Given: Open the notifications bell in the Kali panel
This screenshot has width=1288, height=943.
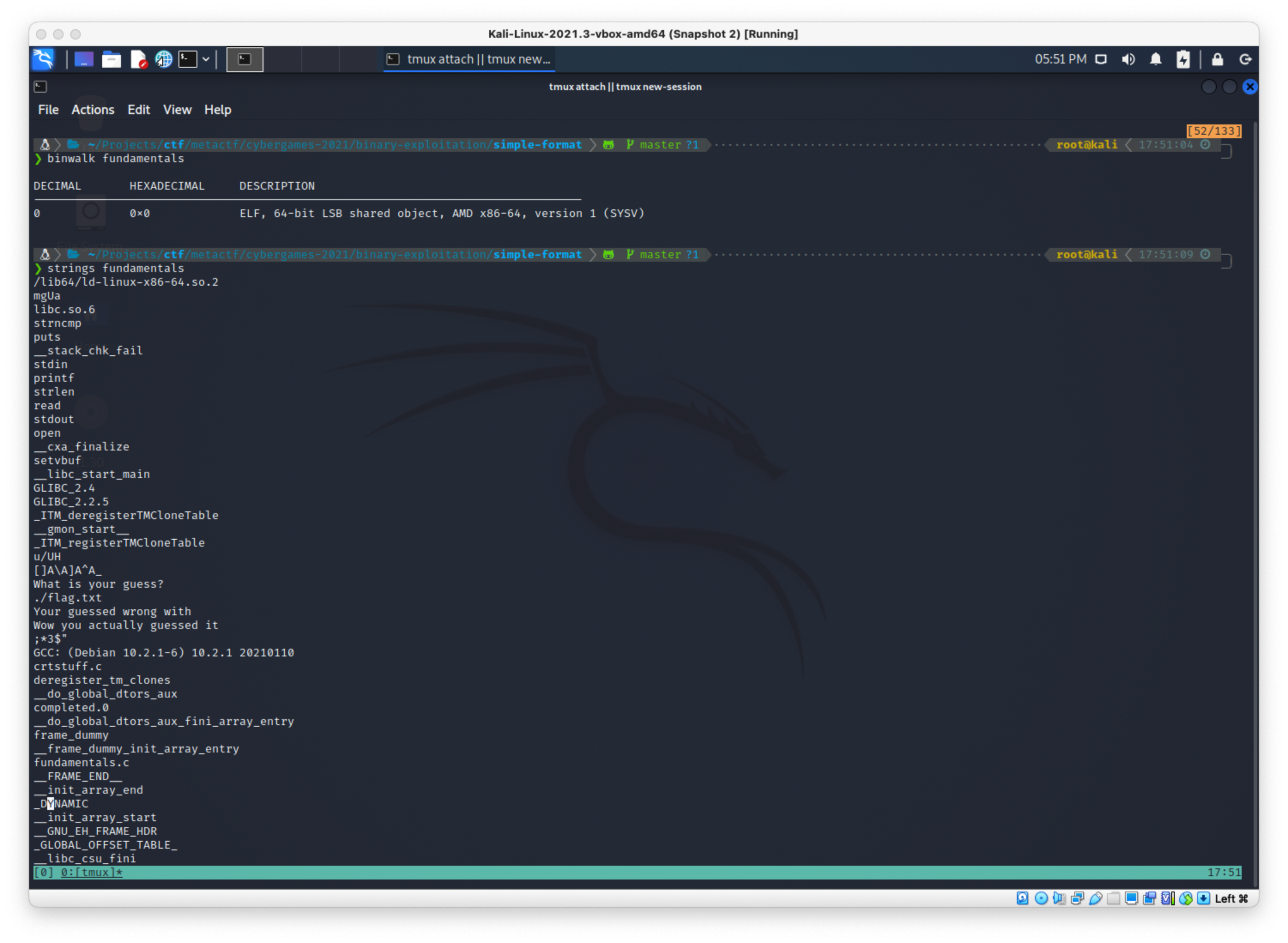Looking at the screenshot, I should (x=1156, y=59).
